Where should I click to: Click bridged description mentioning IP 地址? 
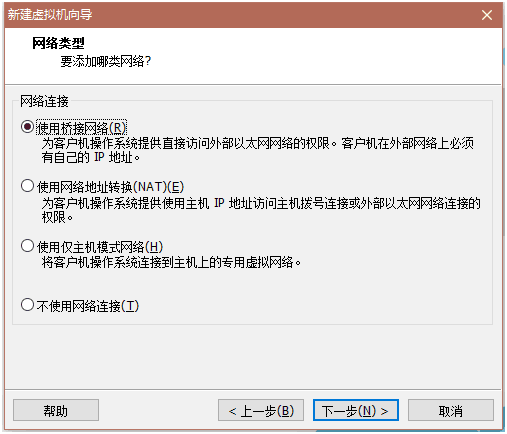tap(257, 150)
